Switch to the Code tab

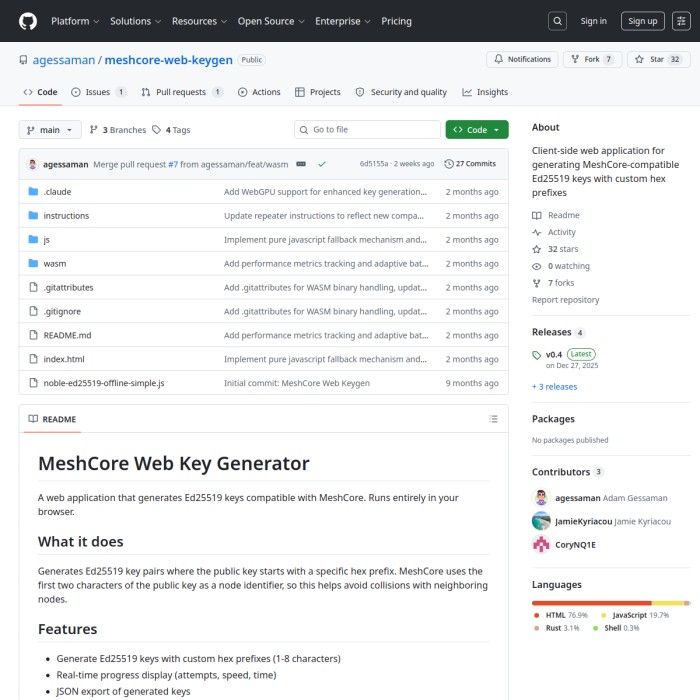click(40, 92)
